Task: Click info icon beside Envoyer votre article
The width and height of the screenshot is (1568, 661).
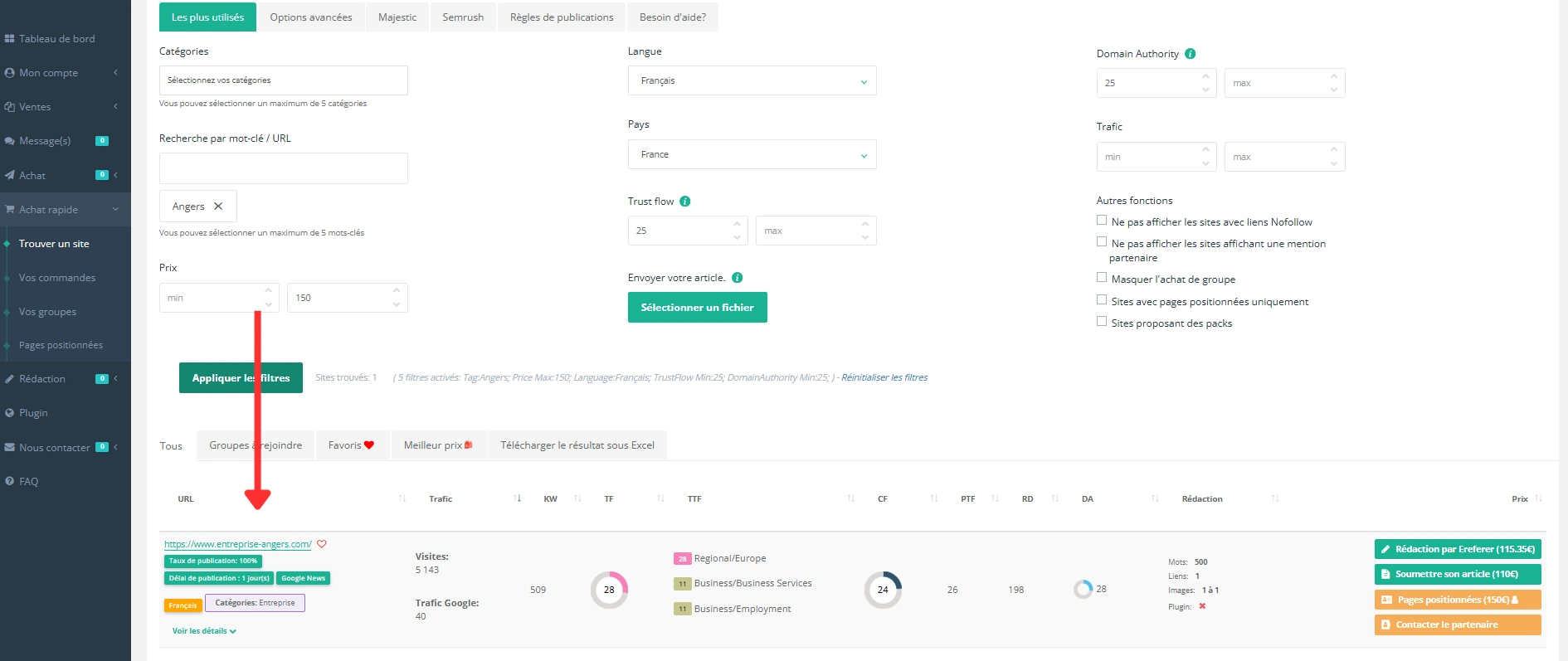Action: click(738, 278)
